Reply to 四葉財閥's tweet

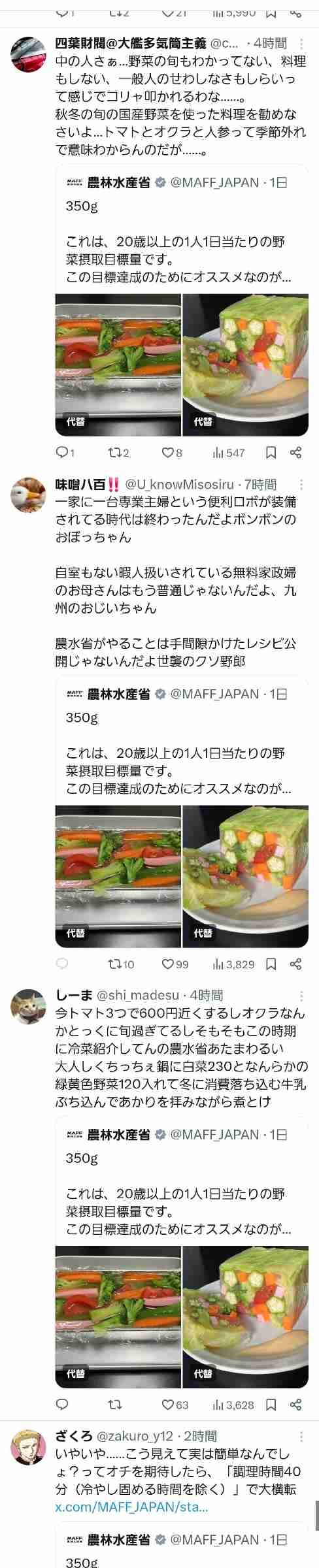[x=65, y=453]
